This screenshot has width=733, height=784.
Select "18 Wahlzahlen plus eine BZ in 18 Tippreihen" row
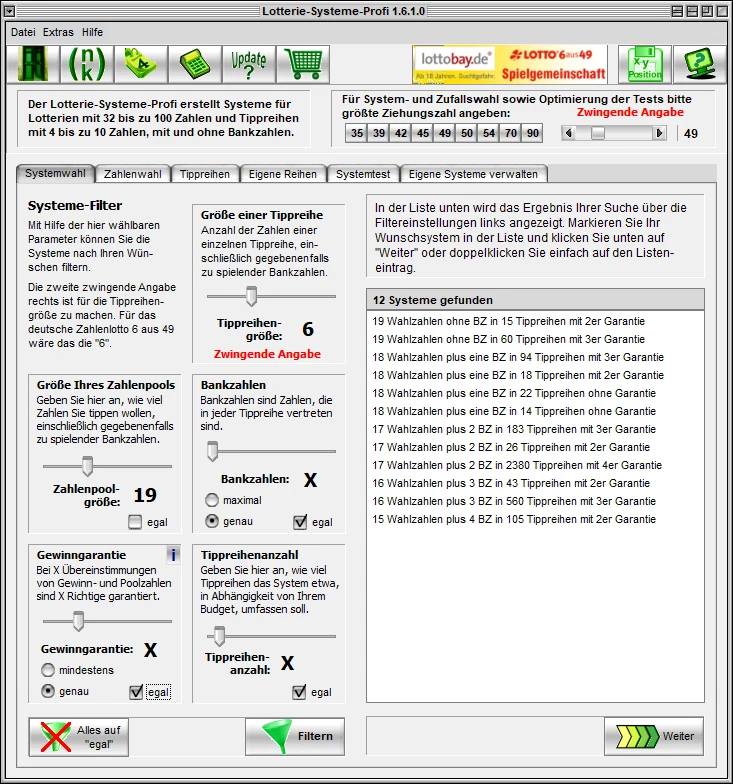535,375
